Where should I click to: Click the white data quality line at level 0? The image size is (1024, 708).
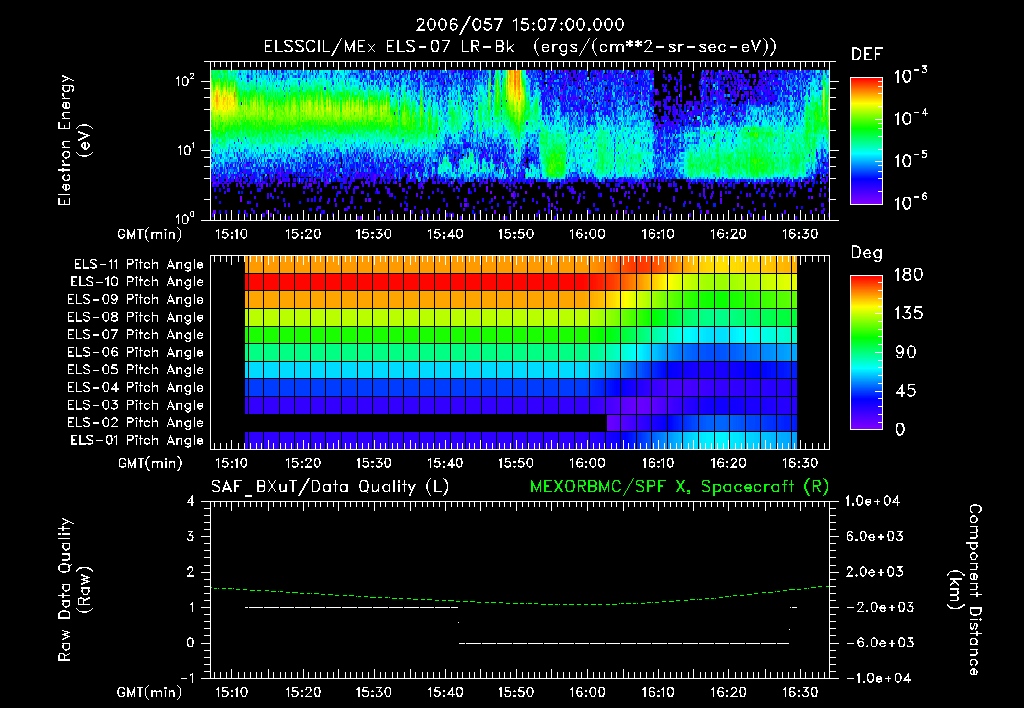(624, 643)
